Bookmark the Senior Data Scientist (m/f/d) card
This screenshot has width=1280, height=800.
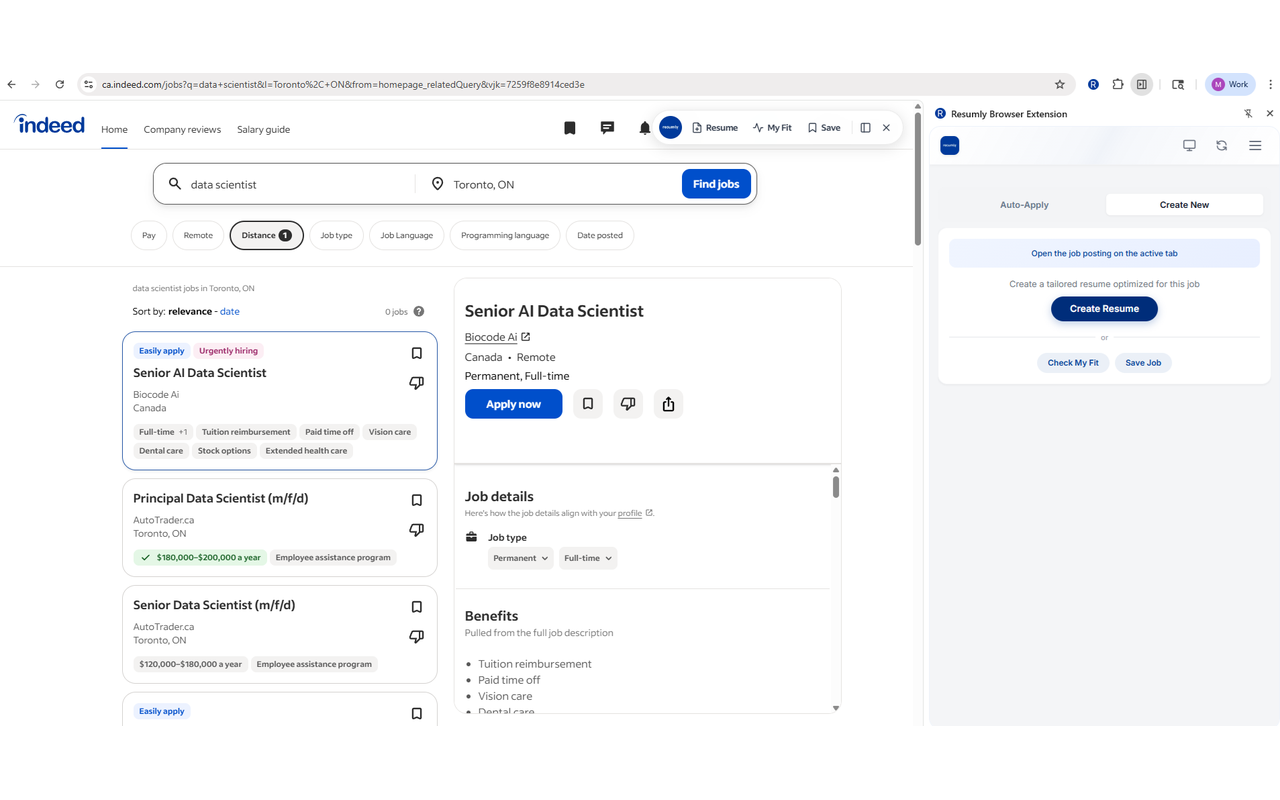[x=417, y=607]
